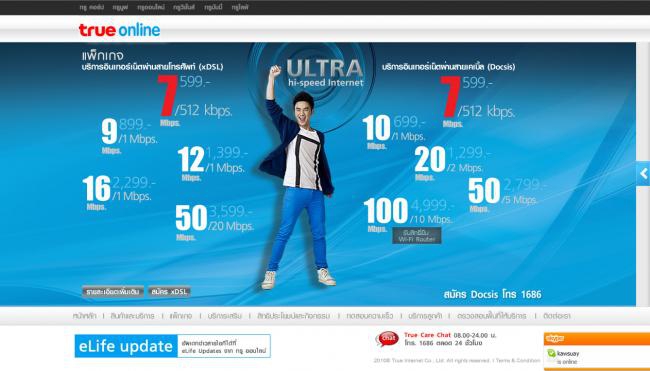This screenshot has width=650, height=371.
Task: Click the green kawsuay status icon
Action: (x=551, y=353)
